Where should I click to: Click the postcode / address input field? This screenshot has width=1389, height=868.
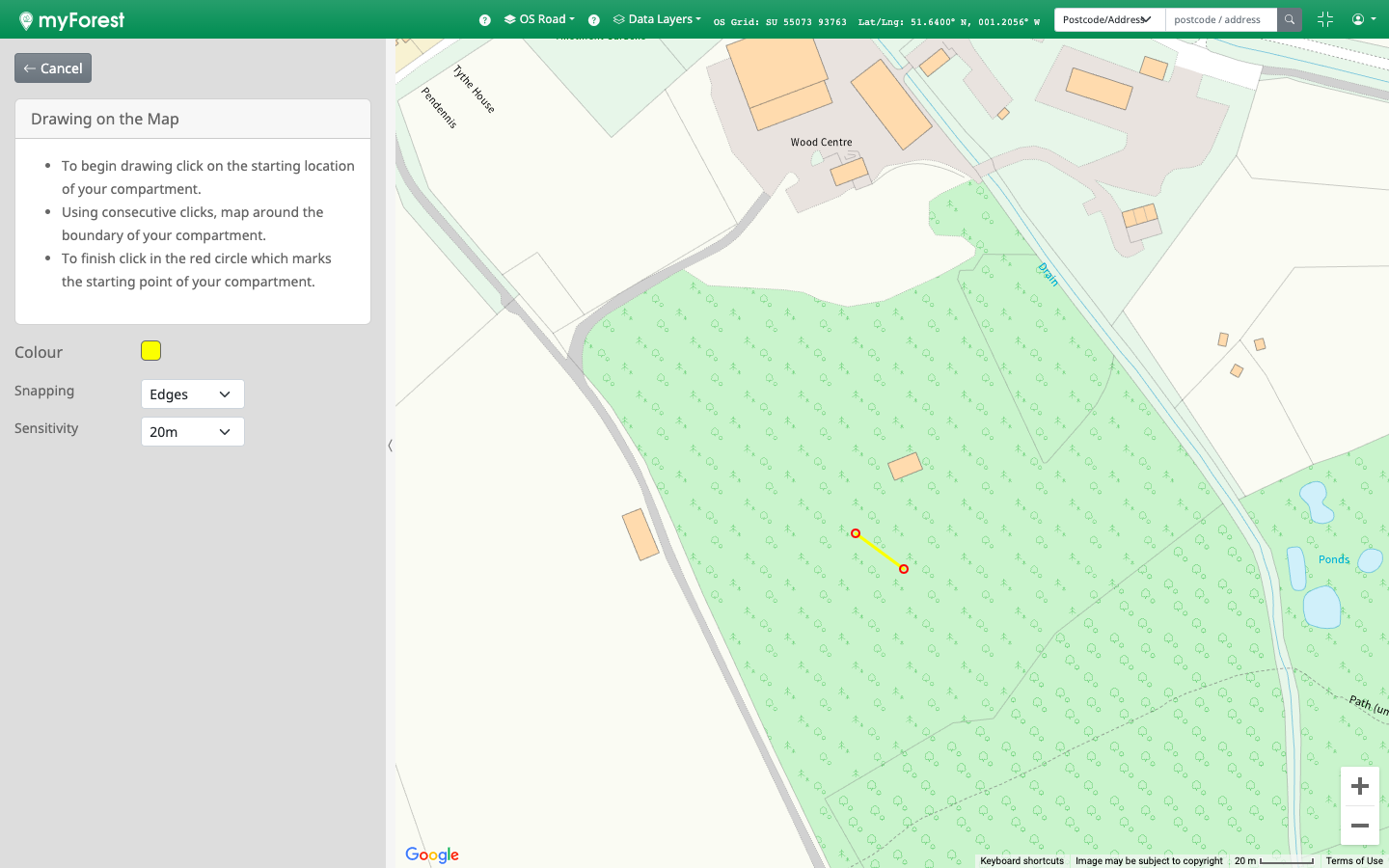[1220, 19]
